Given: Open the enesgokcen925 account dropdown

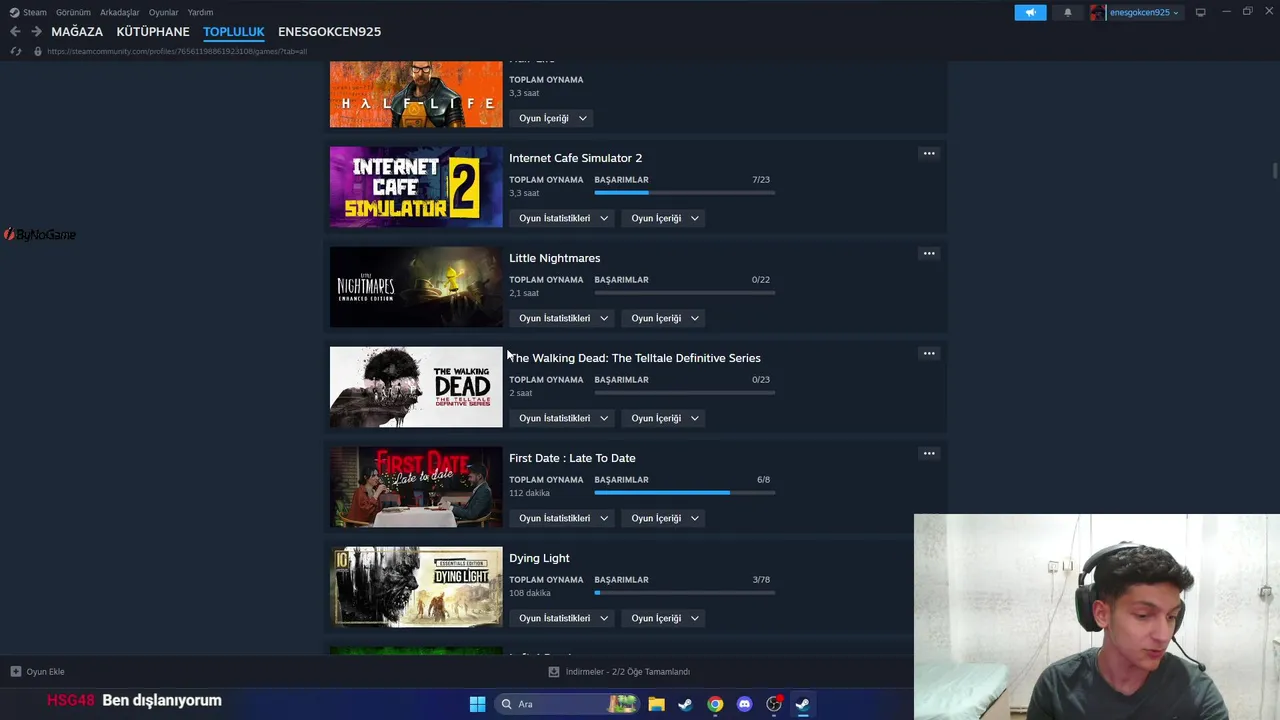Looking at the screenshot, I should 1135,12.
